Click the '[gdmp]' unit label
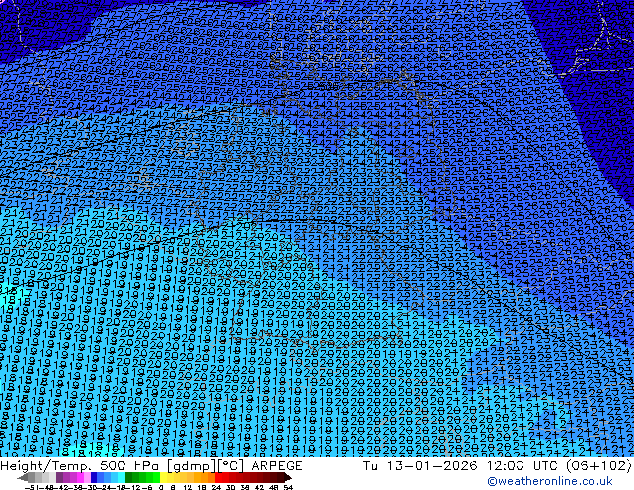Screen dimensions: 634x490 point(191,466)
